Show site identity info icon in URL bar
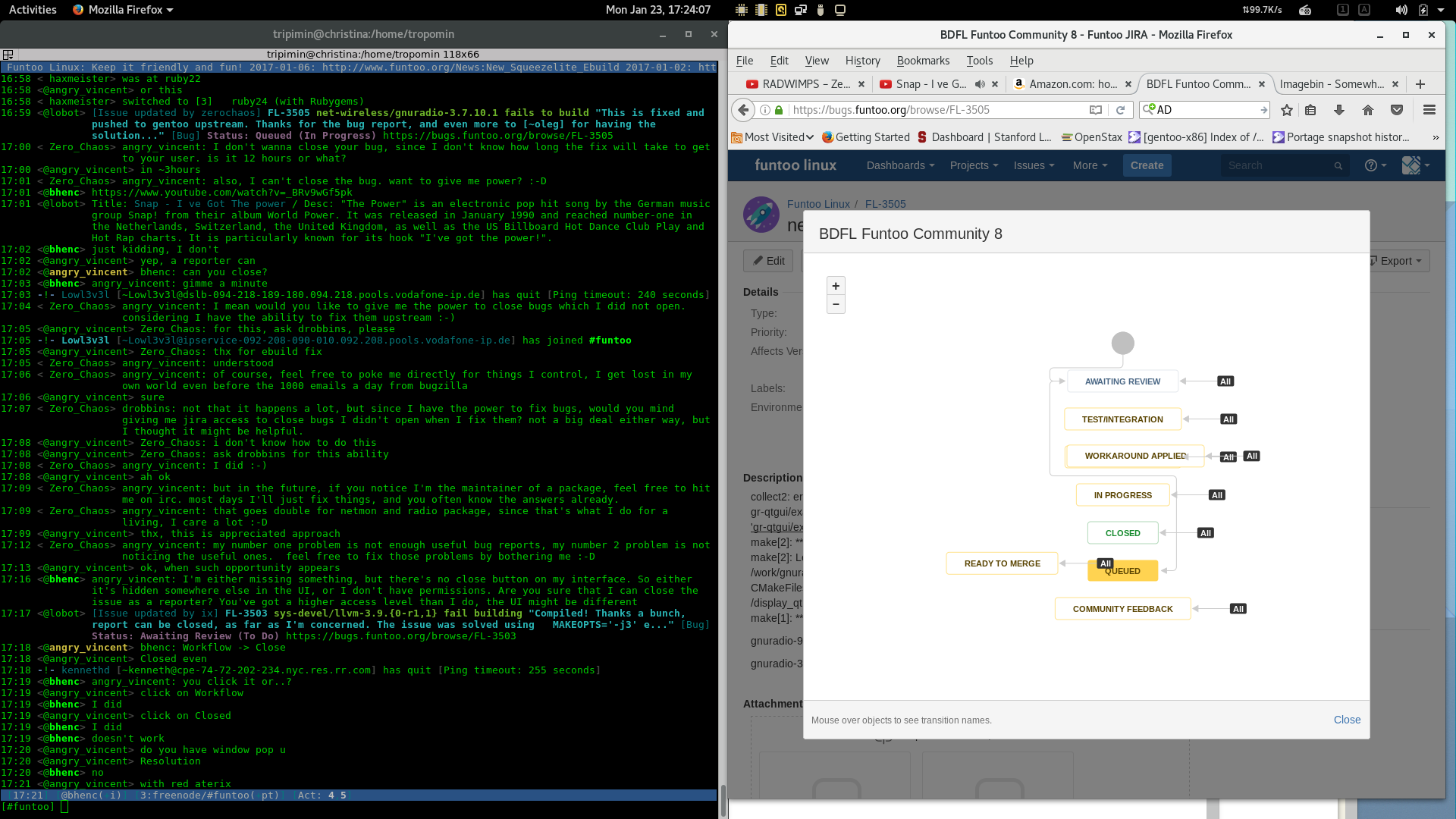The height and width of the screenshot is (819, 1456). [765, 110]
